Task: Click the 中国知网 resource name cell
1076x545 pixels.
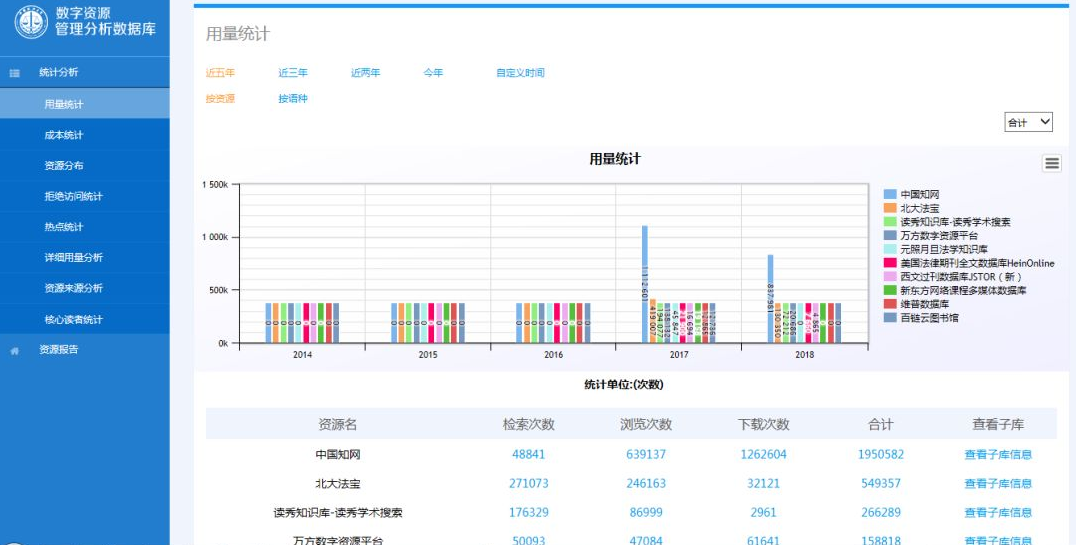Action: (338, 454)
